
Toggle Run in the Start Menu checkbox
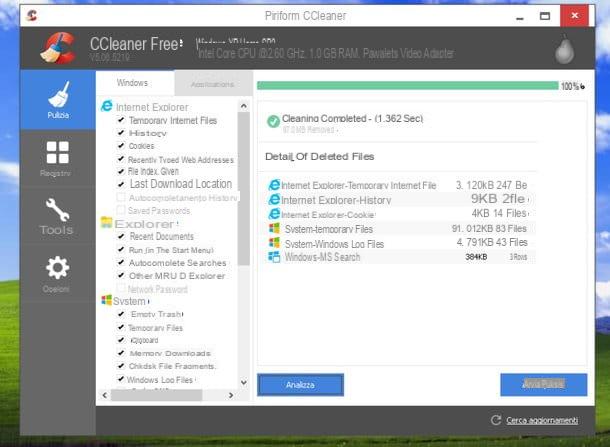point(121,249)
